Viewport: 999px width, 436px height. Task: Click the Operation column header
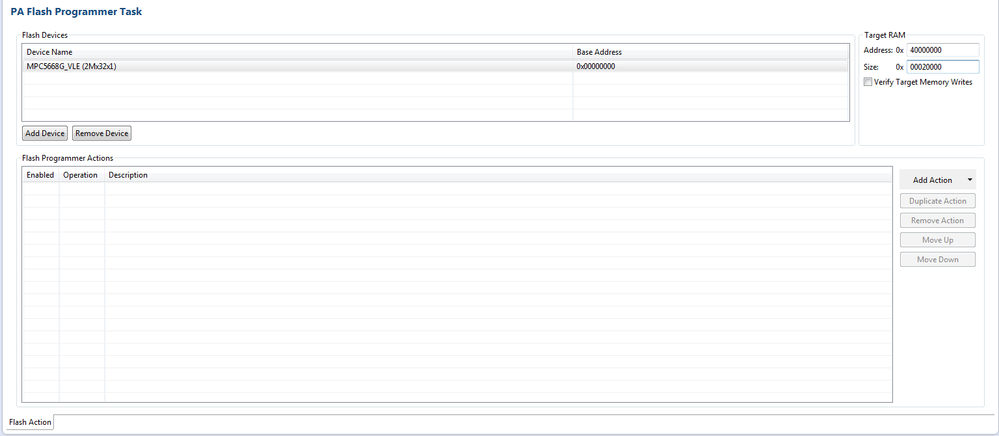click(82, 175)
